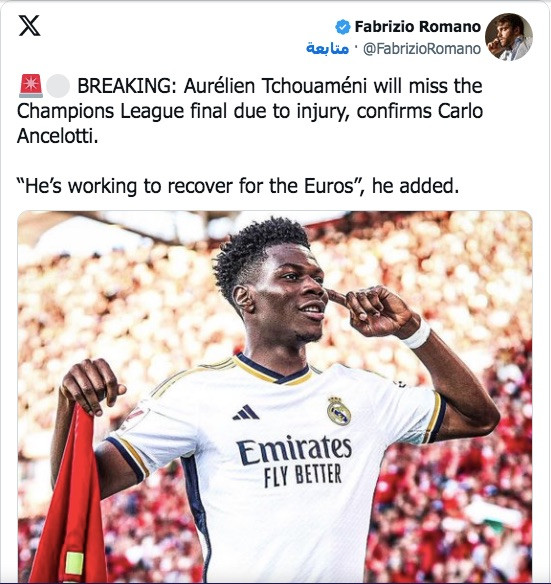Open the attached photo of the player
This screenshot has width=551, height=584.
click(x=275, y=397)
